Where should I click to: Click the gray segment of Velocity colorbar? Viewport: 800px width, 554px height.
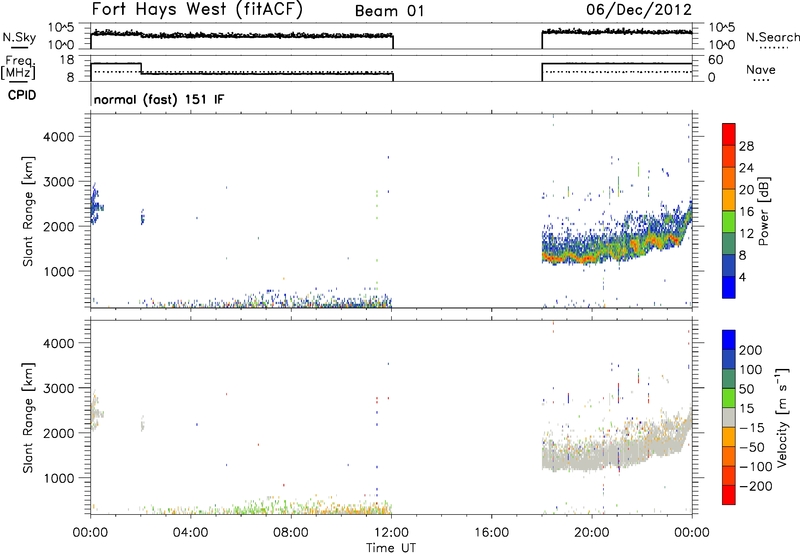(x=729, y=418)
